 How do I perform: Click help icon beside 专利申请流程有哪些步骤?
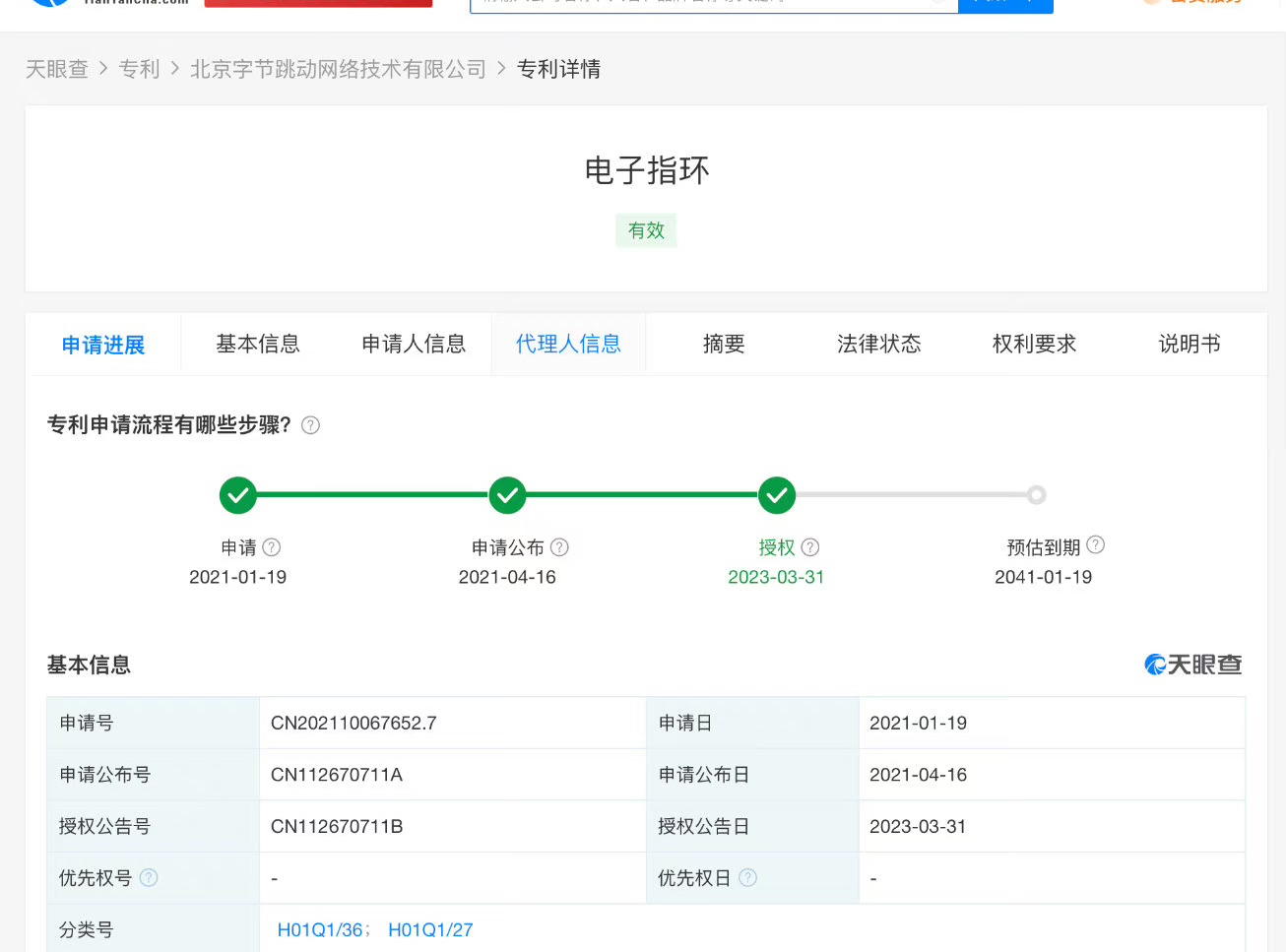coord(310,425)
